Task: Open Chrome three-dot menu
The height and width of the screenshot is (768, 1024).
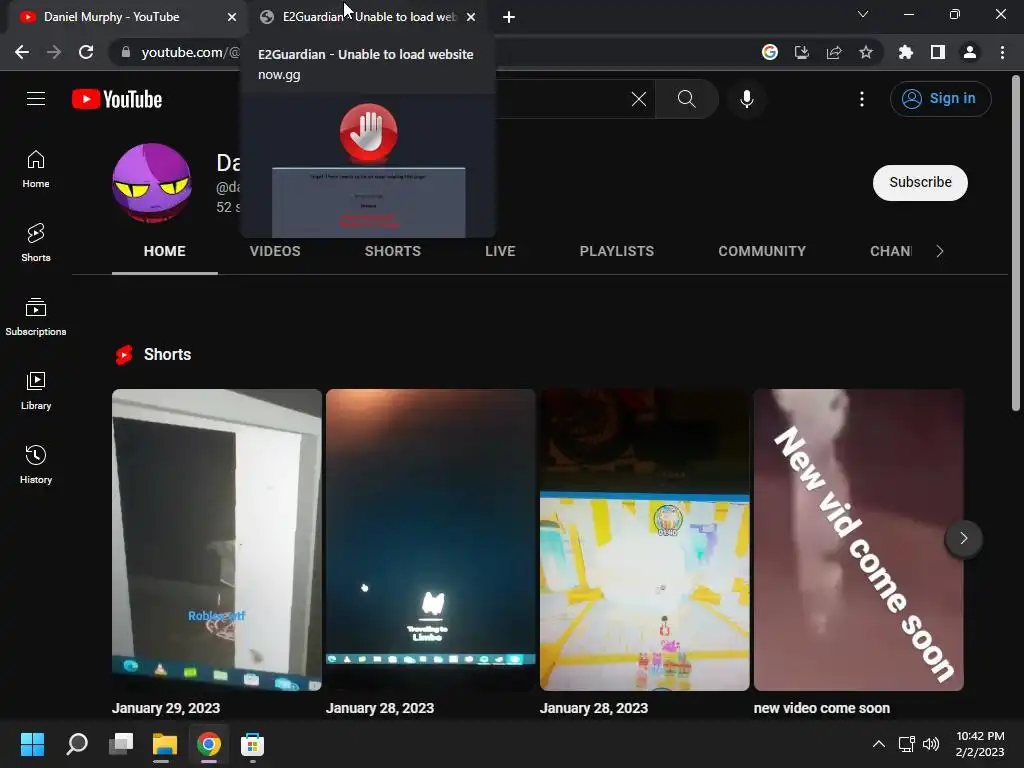Action: click(x=1002, y=52)
